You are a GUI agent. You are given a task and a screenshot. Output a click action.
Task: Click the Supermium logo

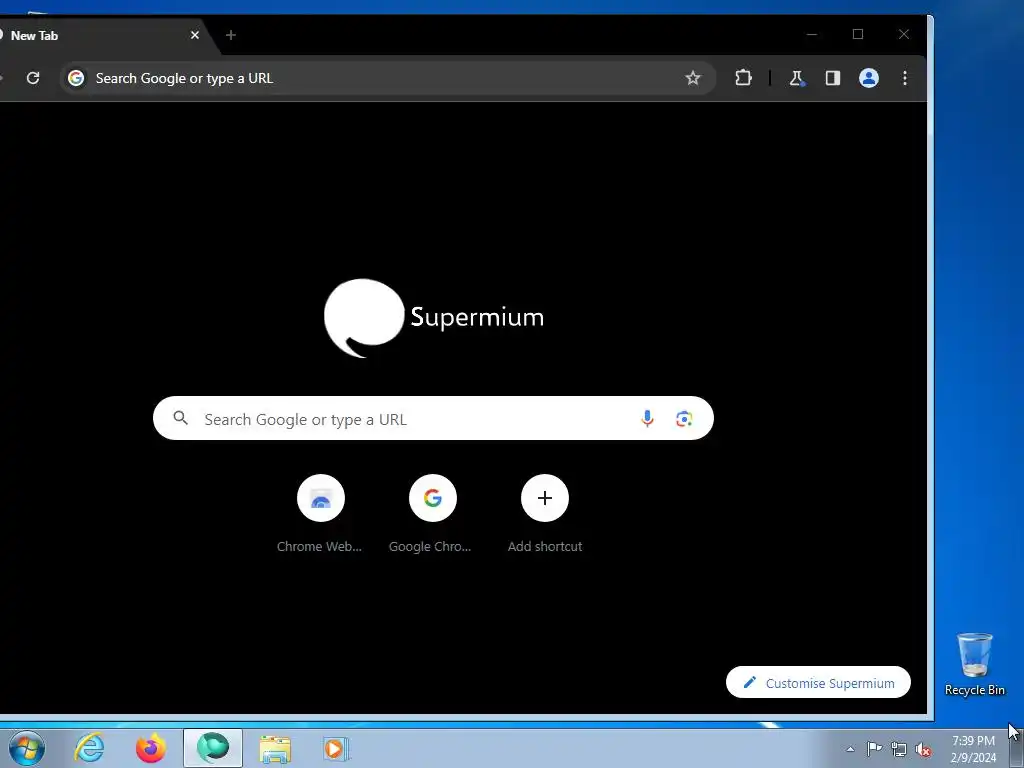[434, 318]
